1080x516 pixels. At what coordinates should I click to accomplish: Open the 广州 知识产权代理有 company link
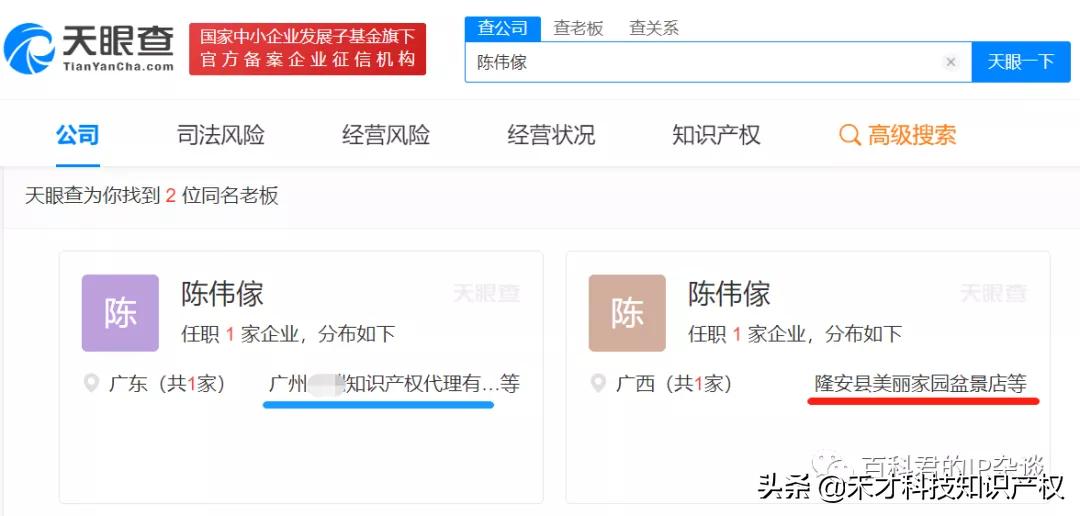tap(394, 384)
